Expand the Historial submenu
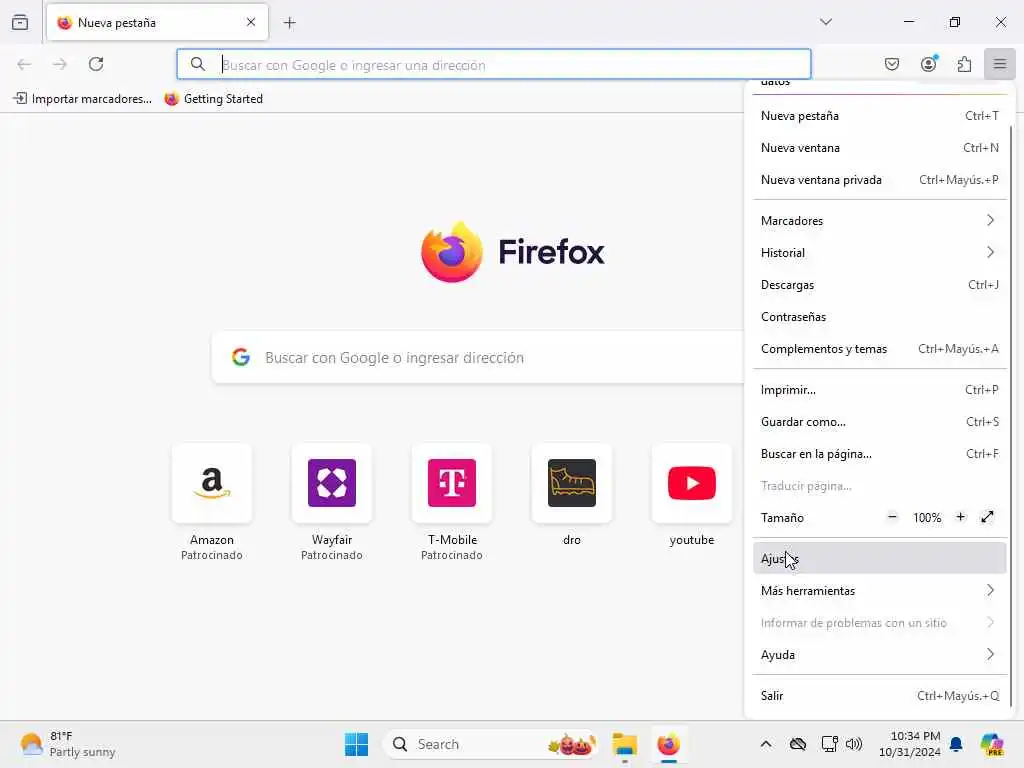1024x768 pixels. (879, 253)
